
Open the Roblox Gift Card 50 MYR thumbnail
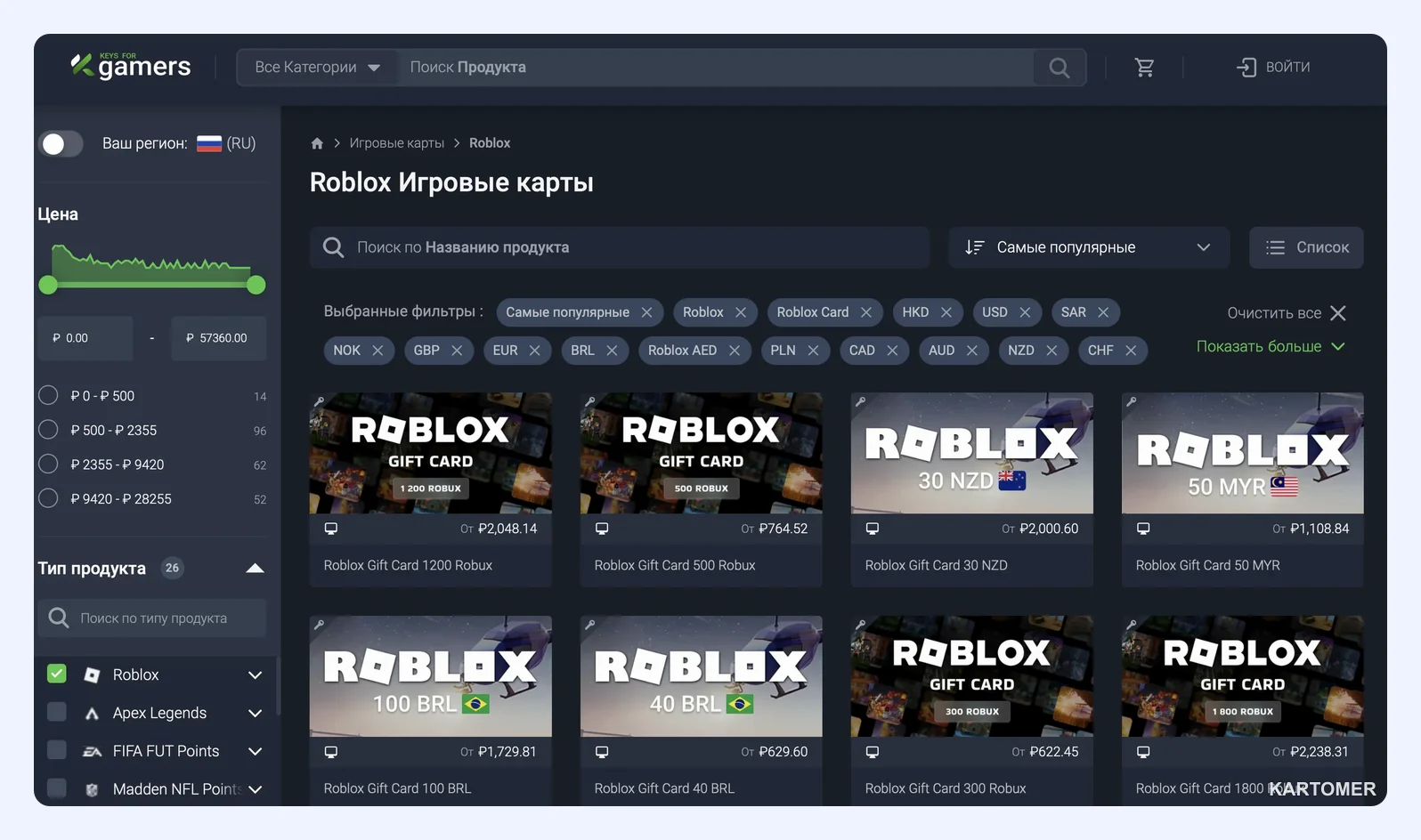1243,454
